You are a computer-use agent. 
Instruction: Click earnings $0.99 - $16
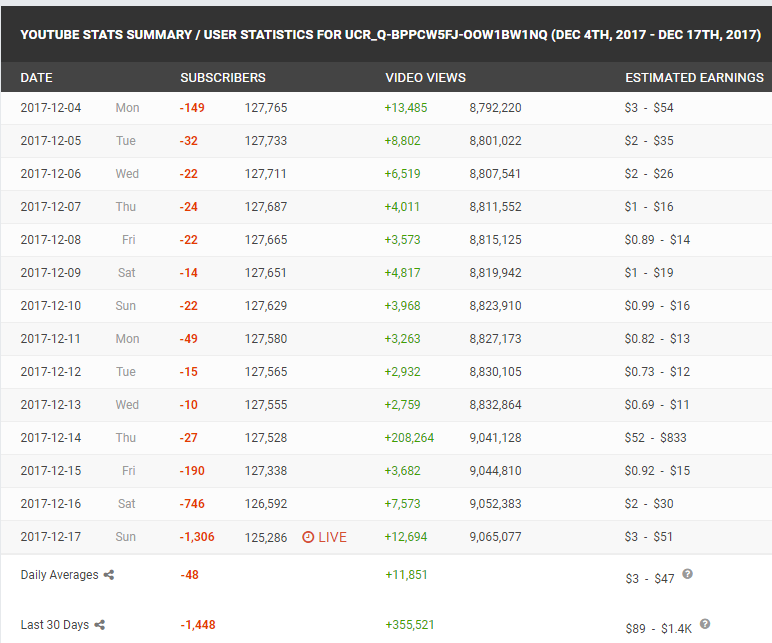tap(657, 306)
